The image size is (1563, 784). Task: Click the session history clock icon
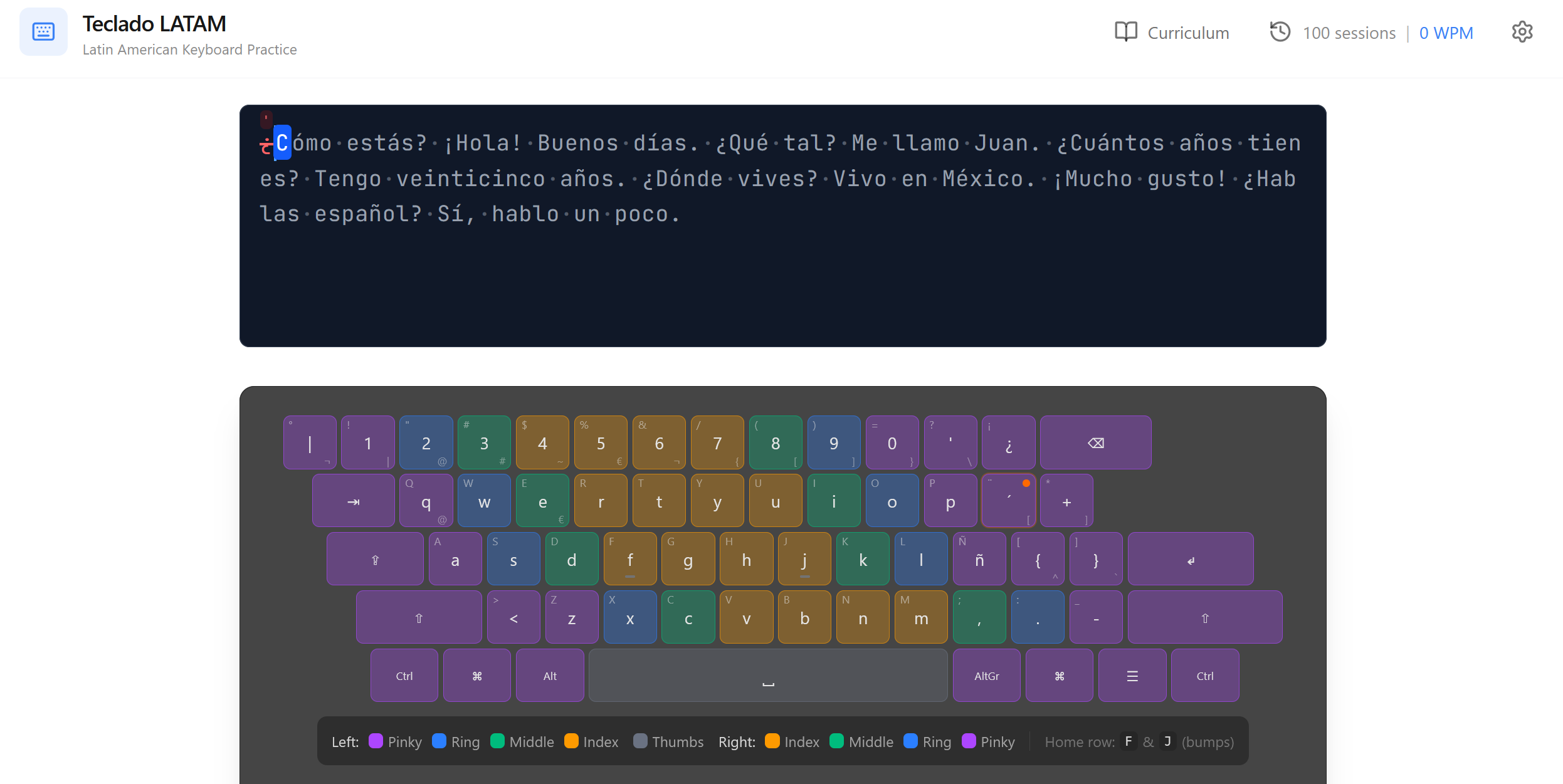click(1281, 32)
